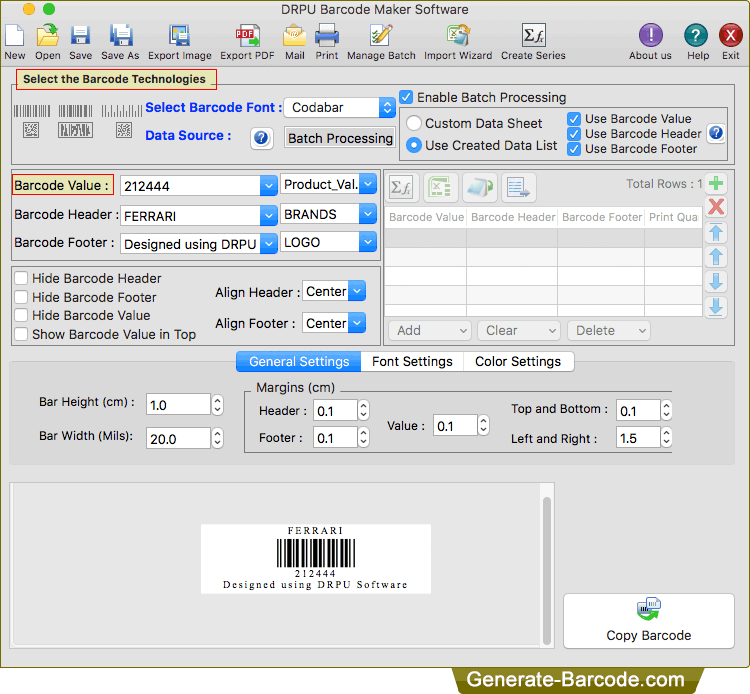Switch to General Settings tab
The width and height of the screenshot is (750, 694).
point(299,362)
